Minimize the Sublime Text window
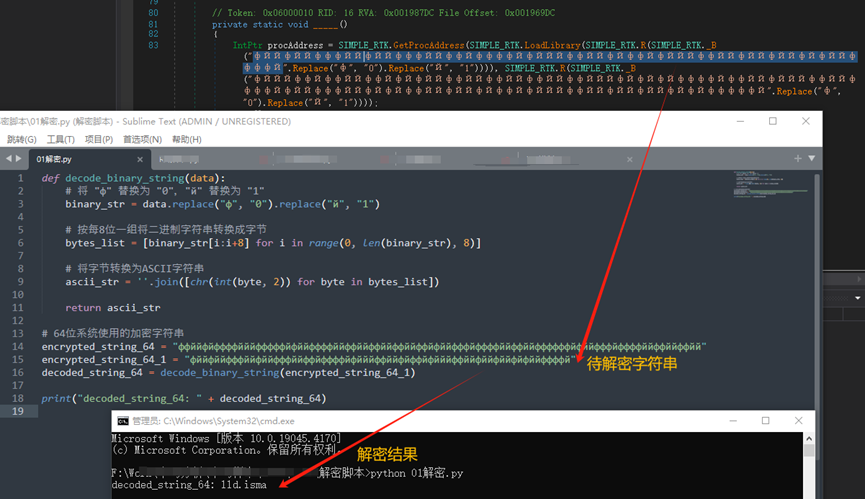Image resolution: width=865 pixels, height=499 pixels. (740, 121)
